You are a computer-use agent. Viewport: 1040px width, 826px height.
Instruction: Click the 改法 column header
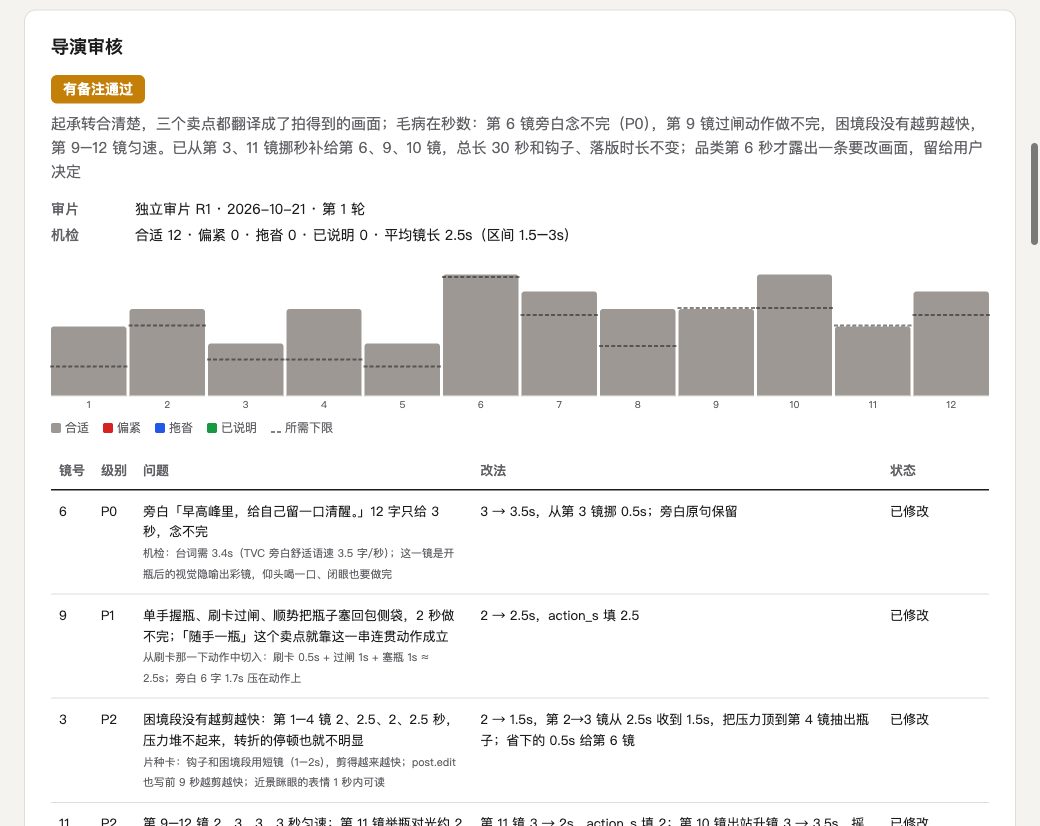[x=493, y=470]
